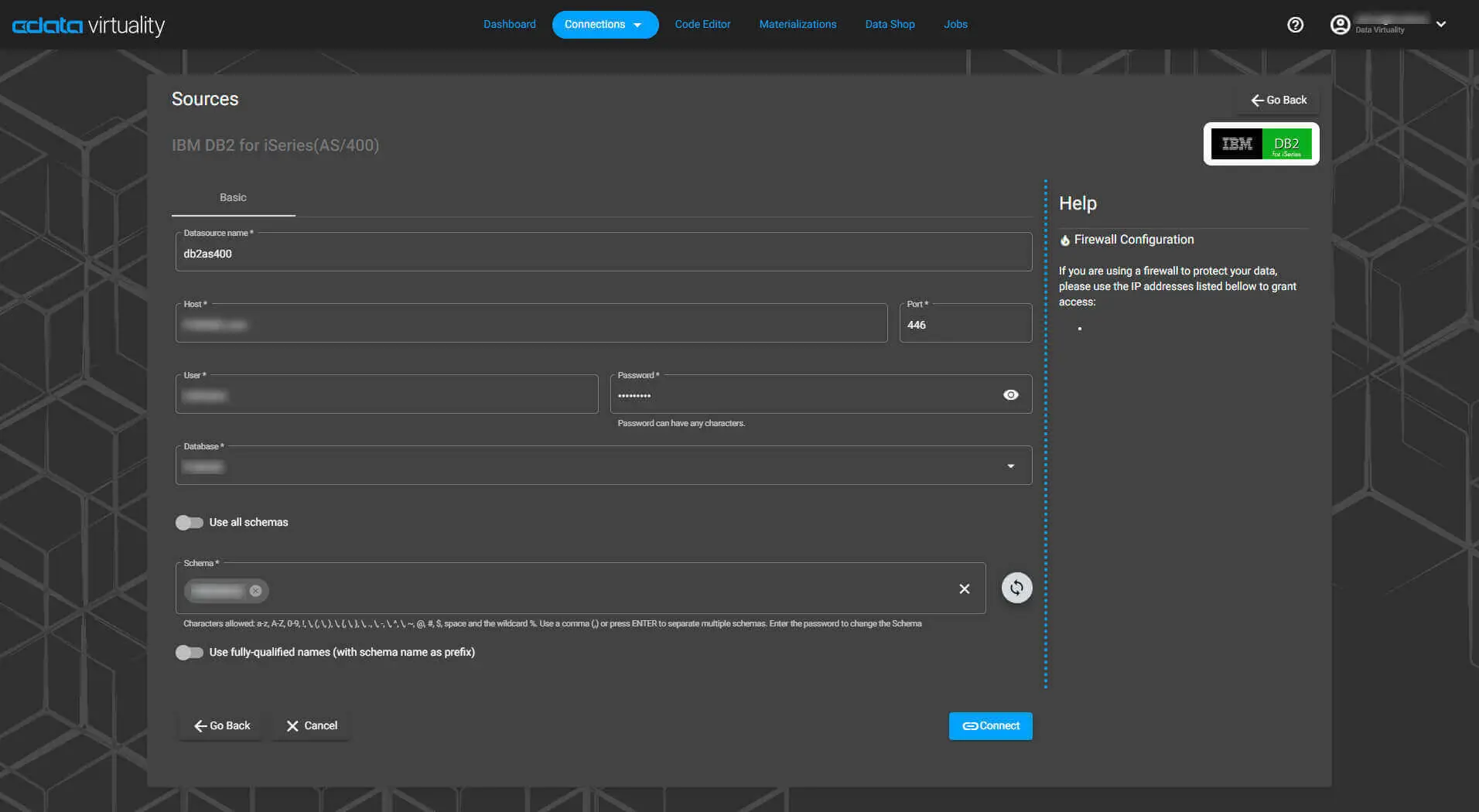Switch to the Basic tab

233,198
